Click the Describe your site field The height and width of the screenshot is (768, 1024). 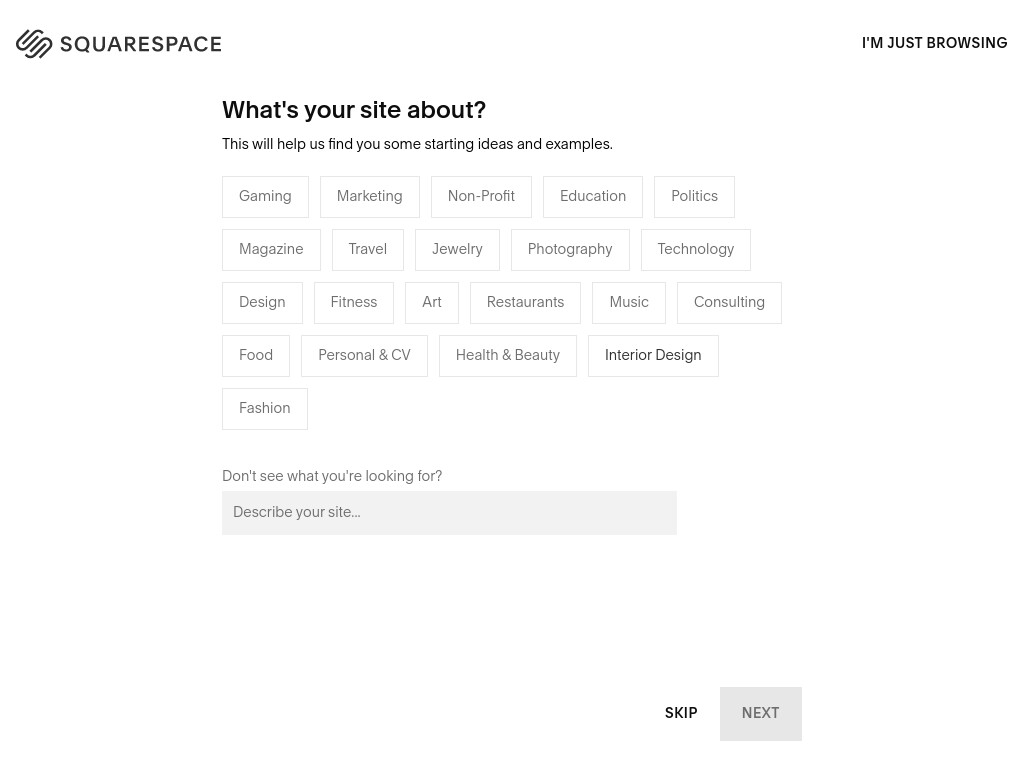(x=449, y=513)
